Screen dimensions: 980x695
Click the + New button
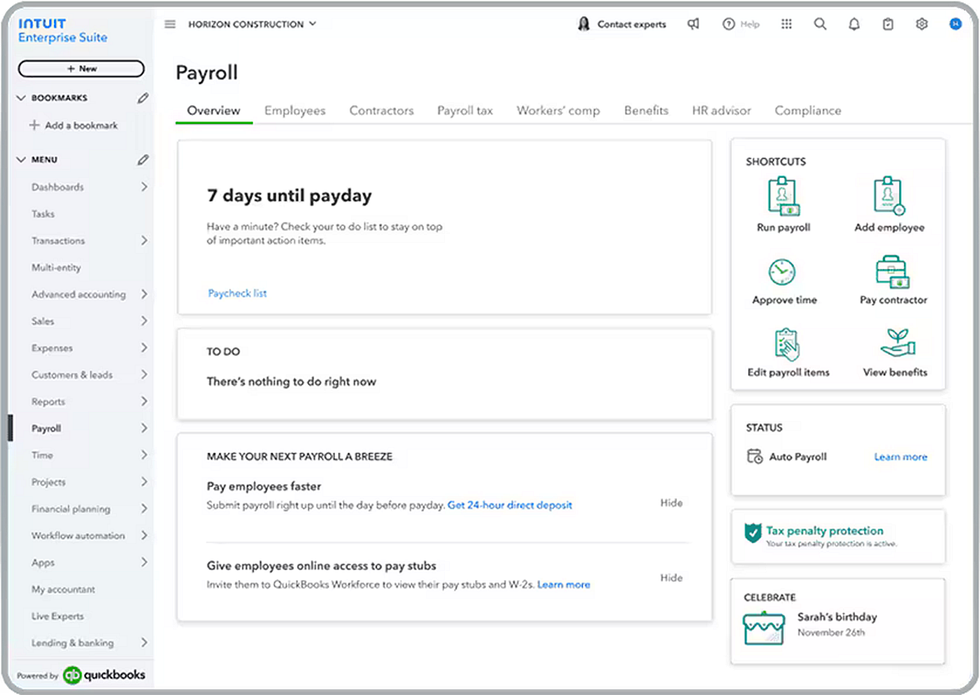pos(81,69)
